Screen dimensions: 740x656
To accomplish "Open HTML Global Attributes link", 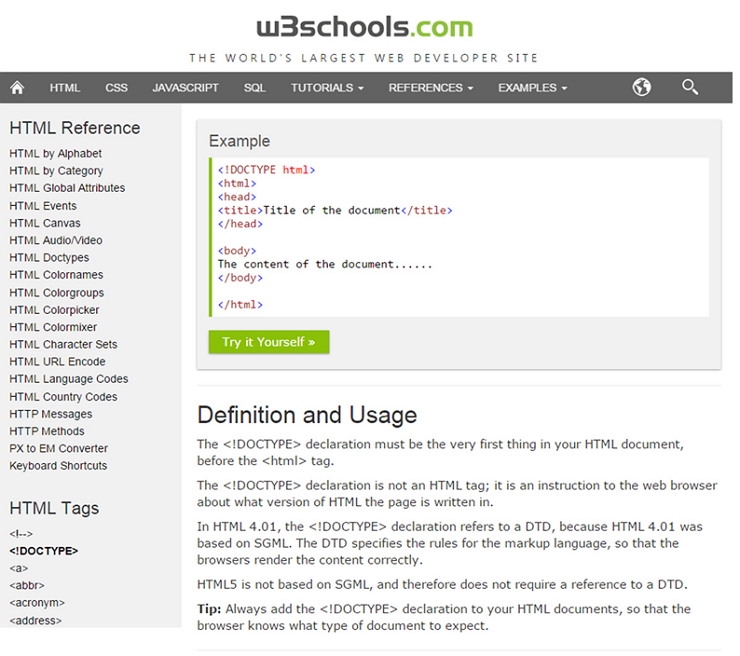I will pos(67,188).
